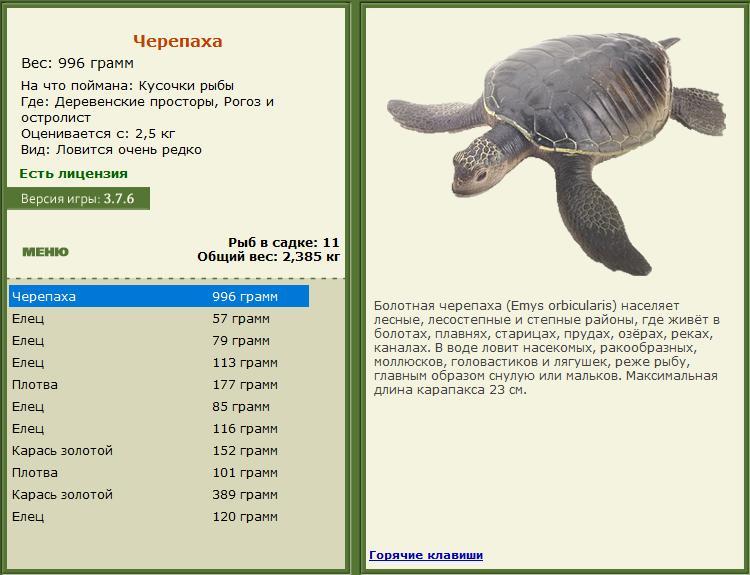
Task: Click the Где: Деревенские просторы location line
Action: [x=147, y=110]
